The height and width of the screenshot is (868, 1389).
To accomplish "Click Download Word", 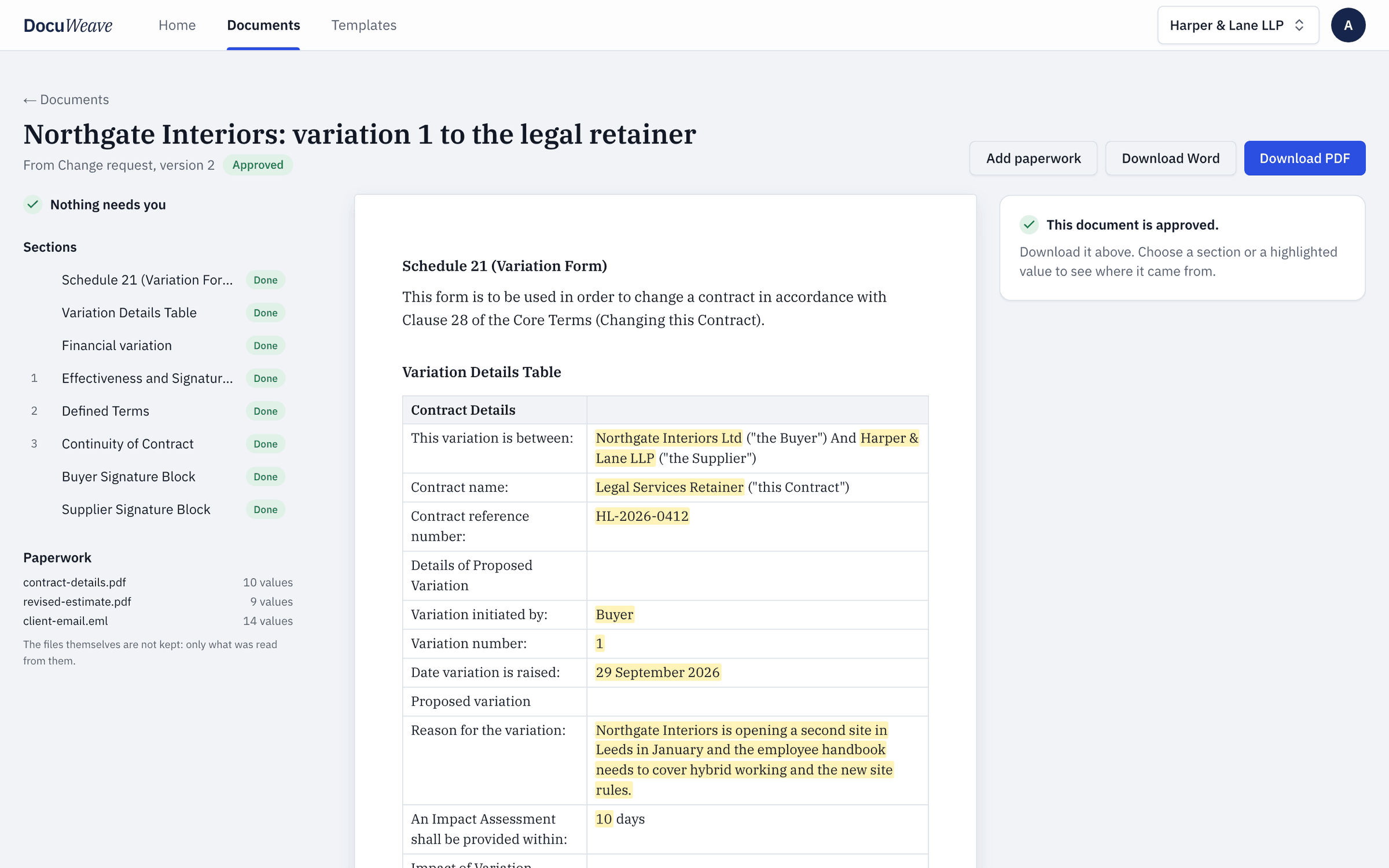I will pos(1170,158).
